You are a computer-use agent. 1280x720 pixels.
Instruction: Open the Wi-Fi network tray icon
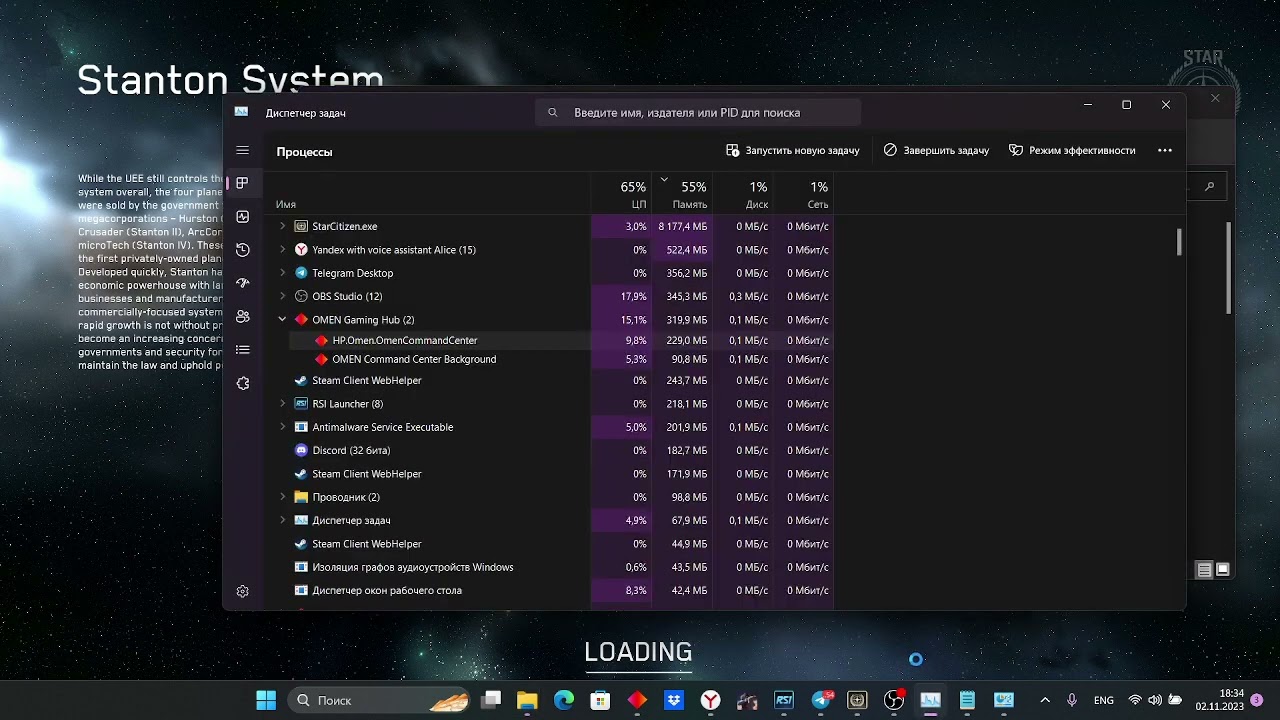point(1135,700)
